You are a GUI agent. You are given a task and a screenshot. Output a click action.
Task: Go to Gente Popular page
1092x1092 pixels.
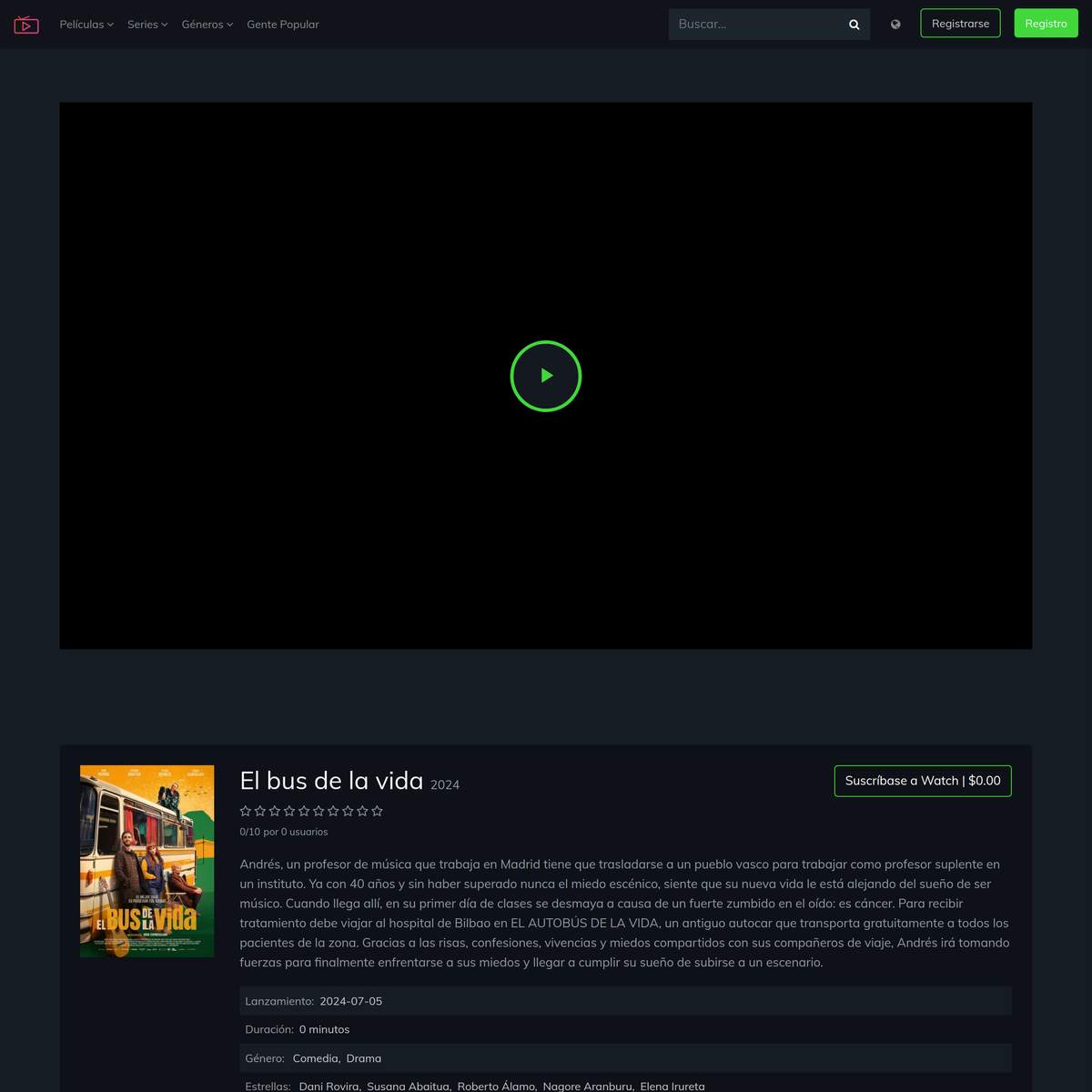(283, 25)
